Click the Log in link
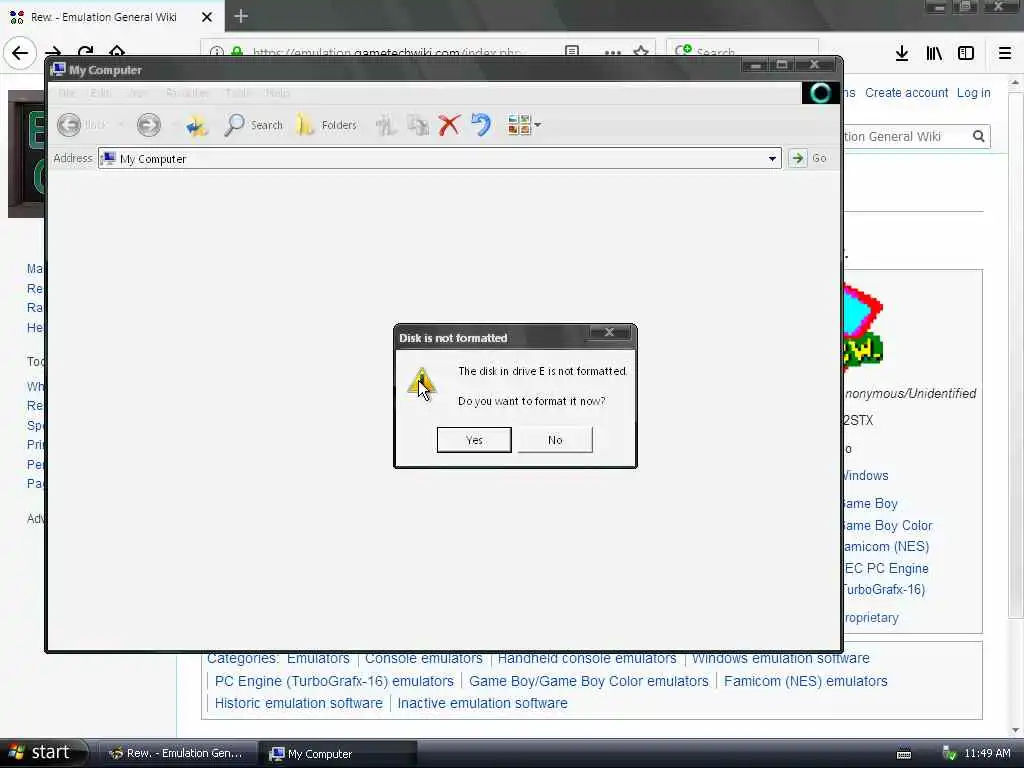The width and height of the screenshot is (1024, 768). 974,93
